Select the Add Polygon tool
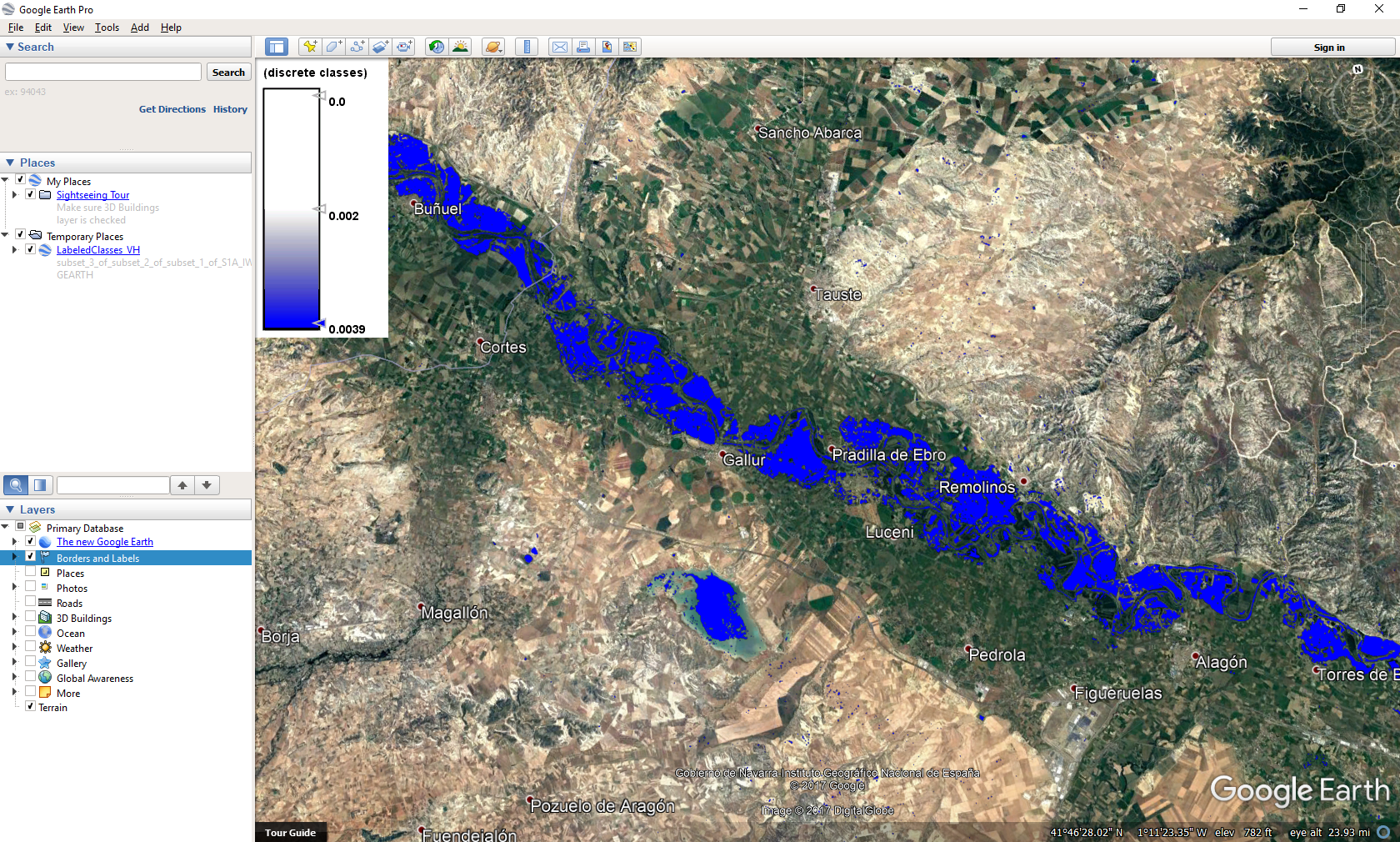 click(333, 47)
